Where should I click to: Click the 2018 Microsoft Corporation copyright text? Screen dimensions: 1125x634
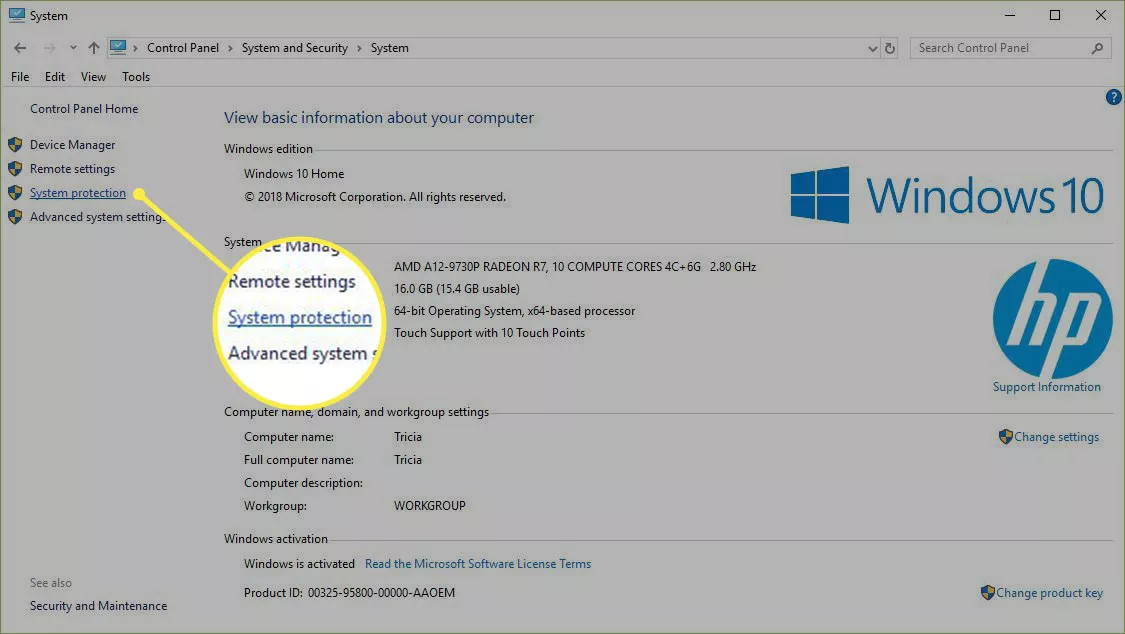click(x=375, y=197)
